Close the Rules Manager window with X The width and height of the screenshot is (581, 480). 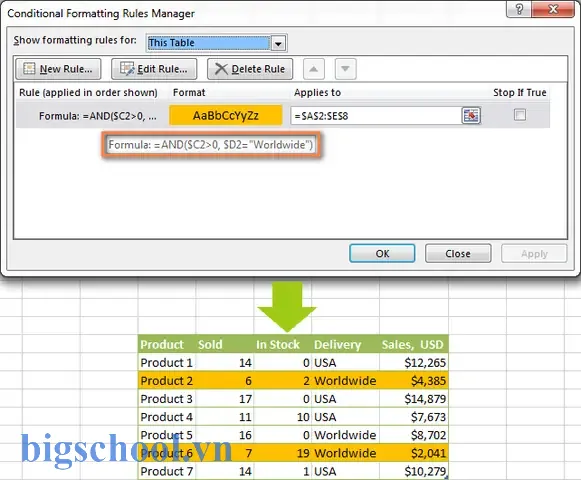click(x=553, y=9)
